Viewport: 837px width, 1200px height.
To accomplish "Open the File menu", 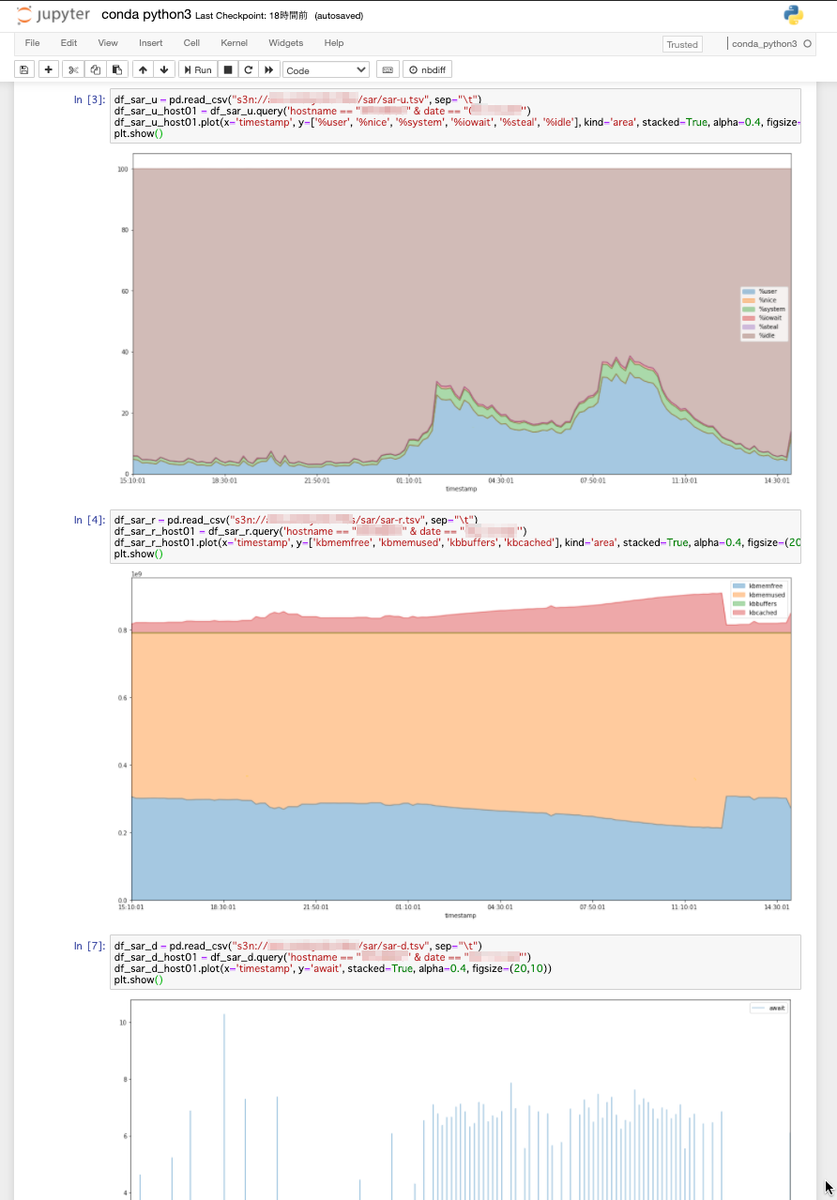I will pos(32,43).
